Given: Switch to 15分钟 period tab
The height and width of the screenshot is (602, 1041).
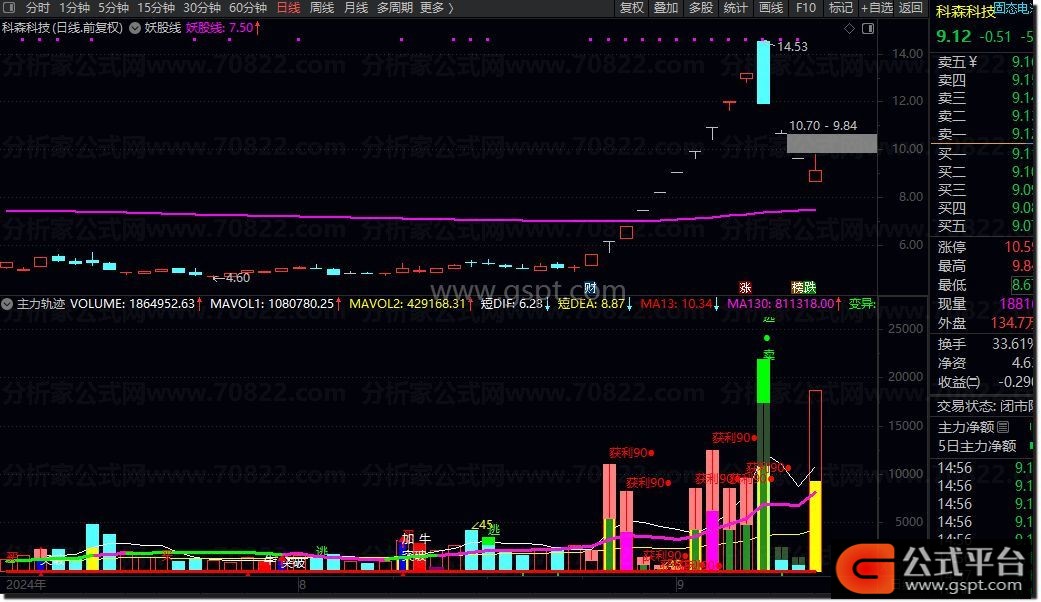Looking at the screenshot, I should (156, 8).
